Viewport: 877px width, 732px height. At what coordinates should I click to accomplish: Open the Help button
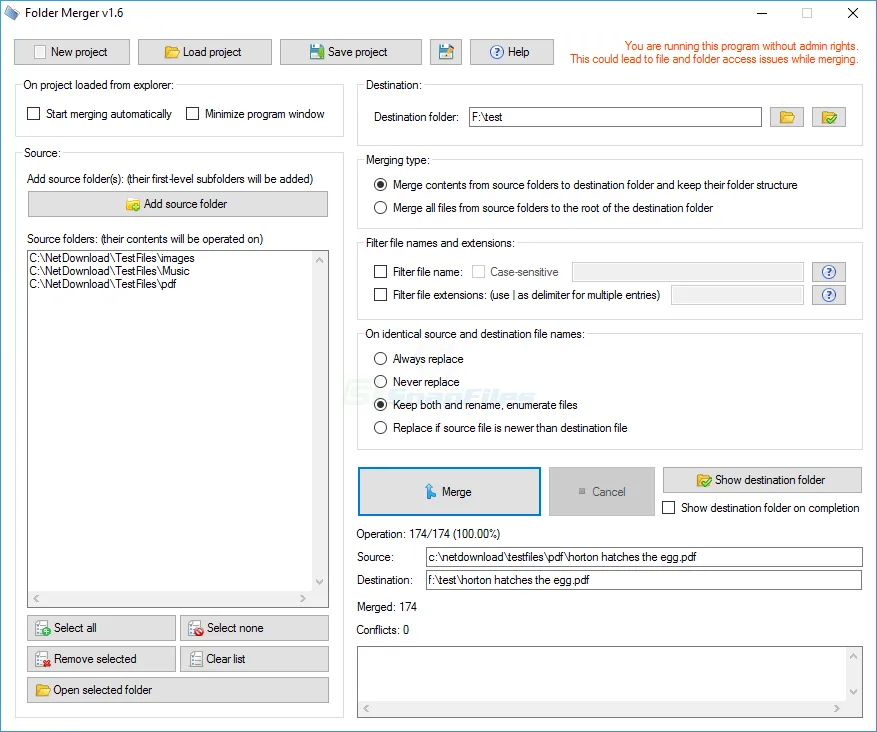coord(512,52)
